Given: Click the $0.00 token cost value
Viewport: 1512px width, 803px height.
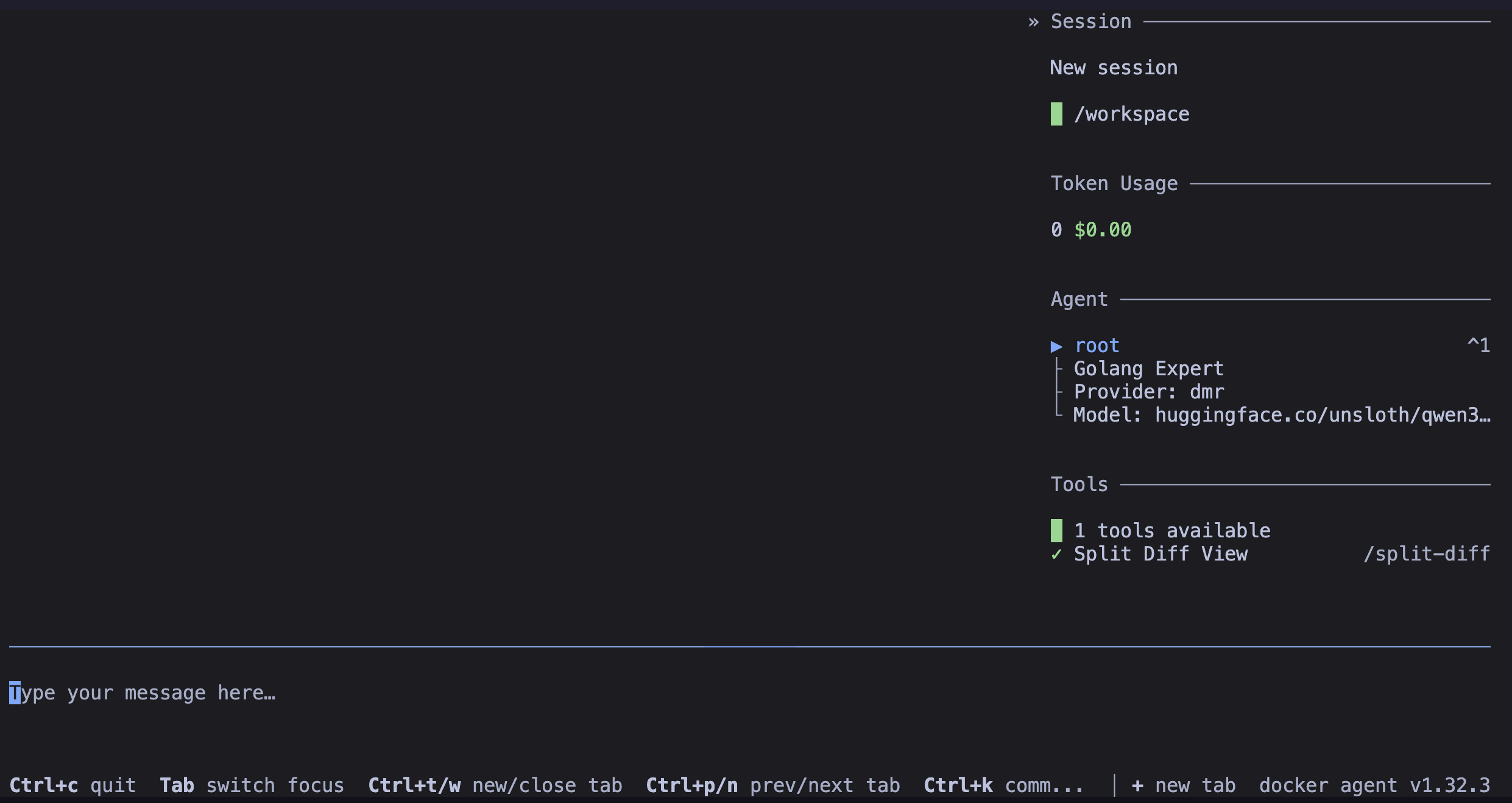Looking at the screenshot, I should click(x=1102, y=230).
